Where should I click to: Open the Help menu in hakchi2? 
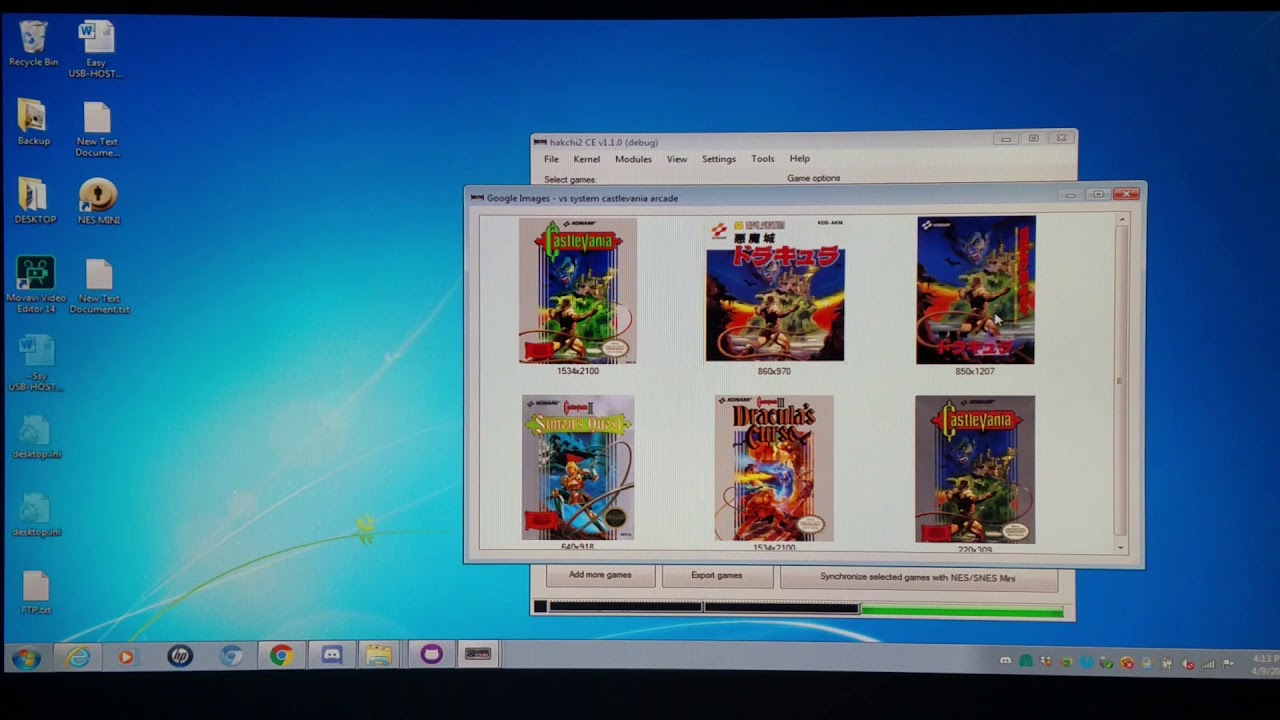800,159
